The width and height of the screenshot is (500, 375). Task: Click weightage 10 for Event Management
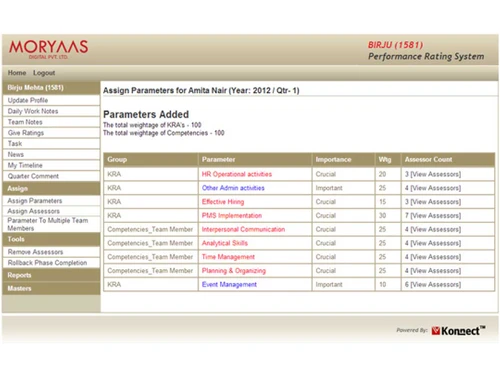(382, 285)
